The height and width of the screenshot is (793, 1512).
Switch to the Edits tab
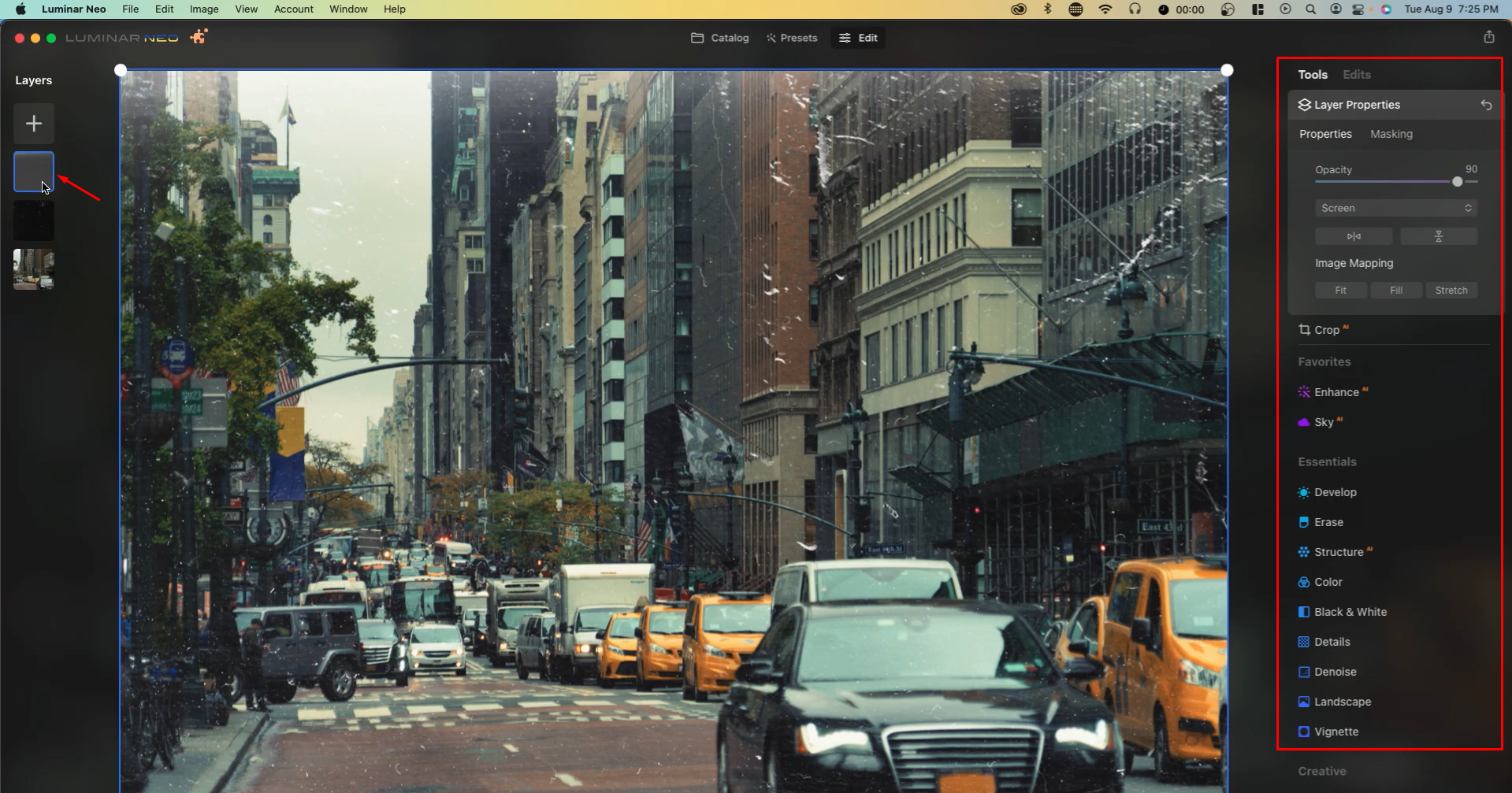click(1357, 74)
